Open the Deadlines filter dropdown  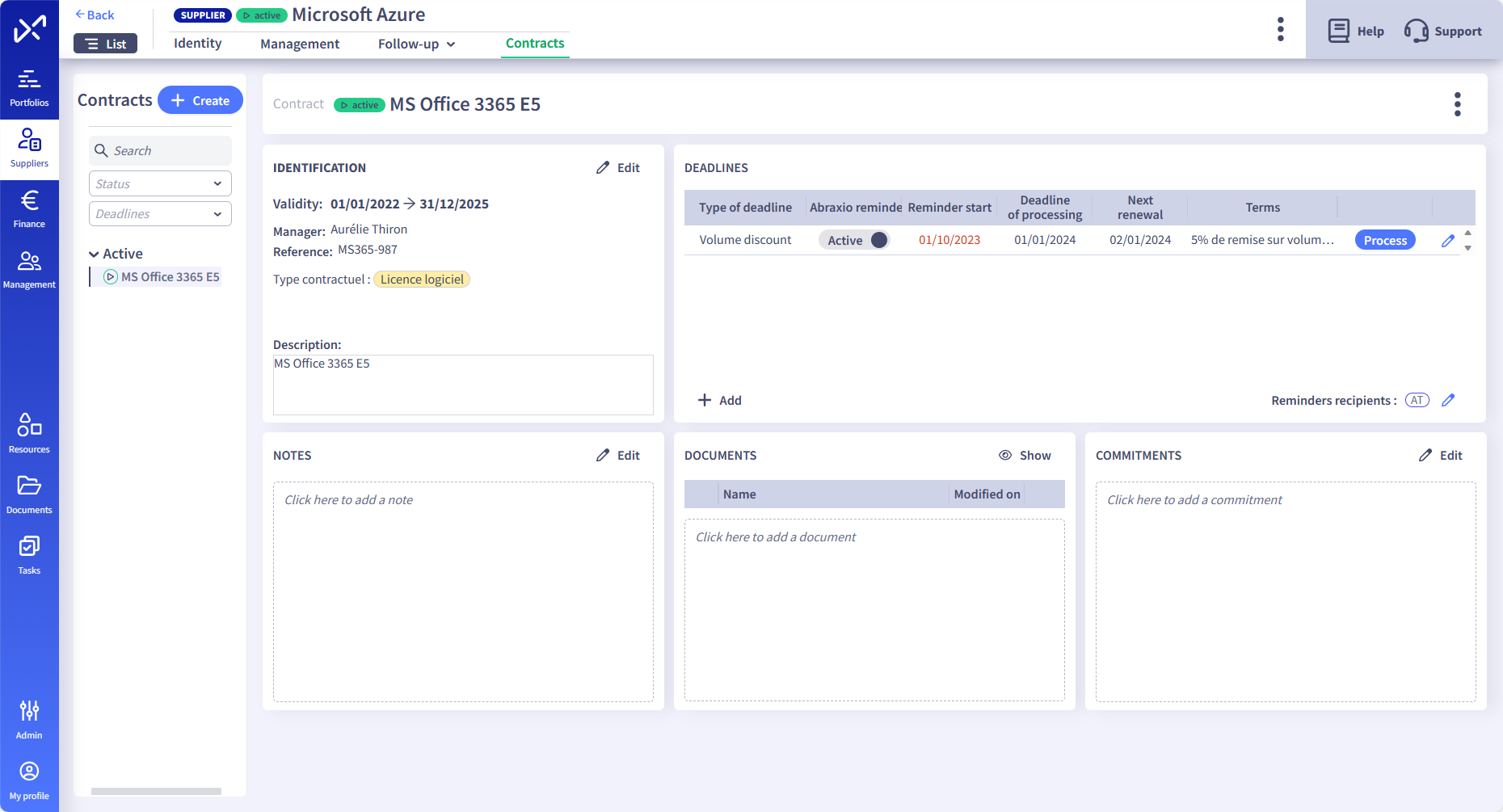tap(160, 213)
